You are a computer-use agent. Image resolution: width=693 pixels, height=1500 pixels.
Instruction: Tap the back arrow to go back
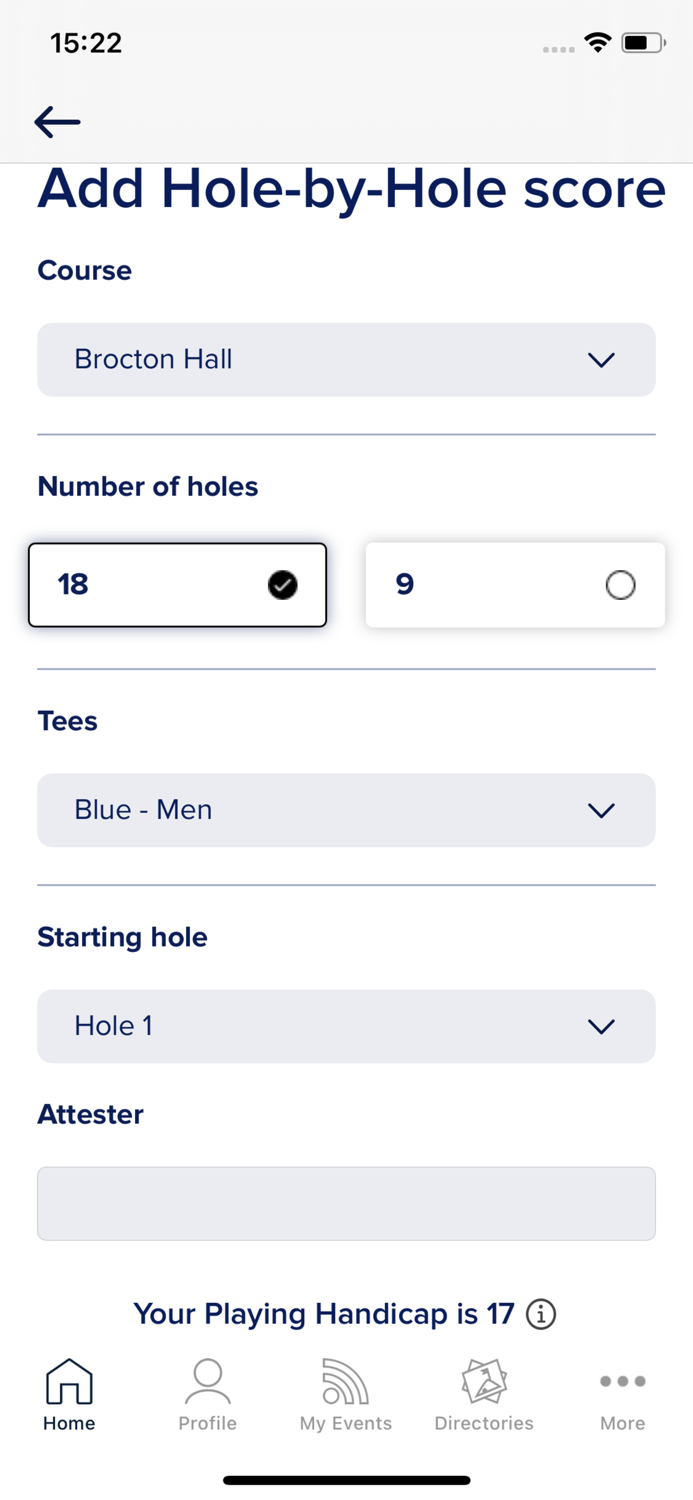(56, 122)
